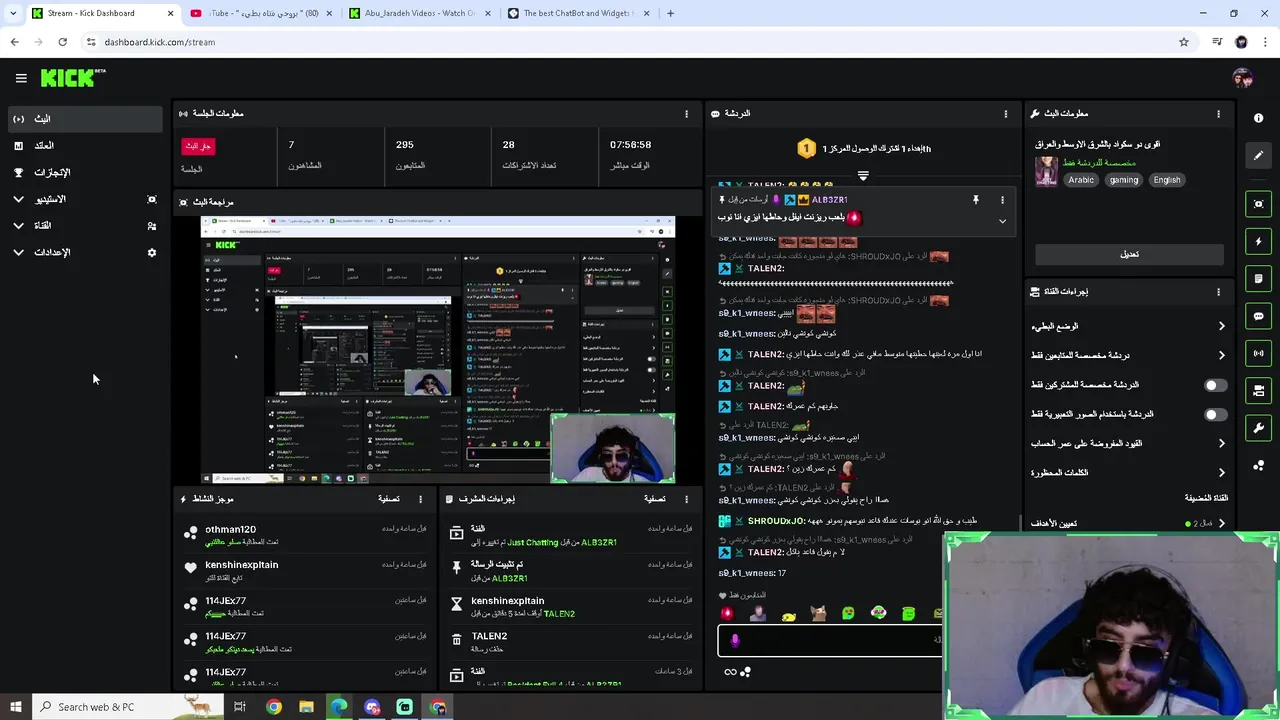Screen dimensions: 1280x720
Task: Click the info icon in right rail
Action: click(1258, 118)
